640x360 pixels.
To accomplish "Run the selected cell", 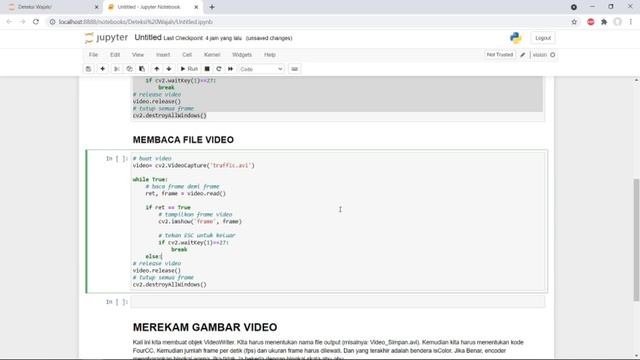I will pyautogui.click(x=189, y=69).
